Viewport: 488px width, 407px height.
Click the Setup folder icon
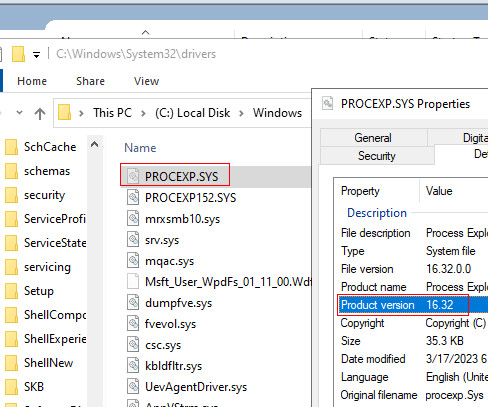(x=11, y=291)
